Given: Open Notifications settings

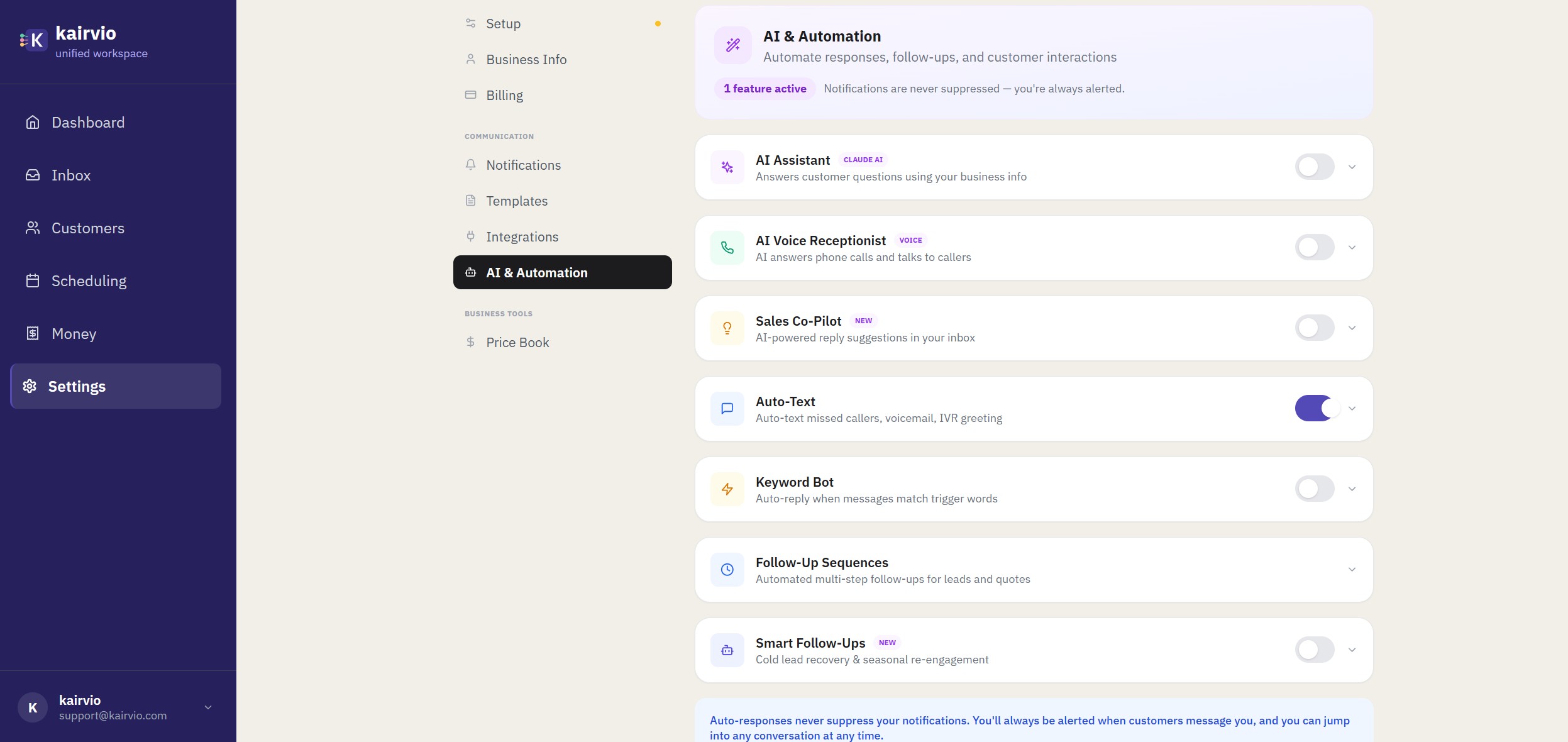Looking at the screenshot, I should pyautogui.click(x=563, y=165).
